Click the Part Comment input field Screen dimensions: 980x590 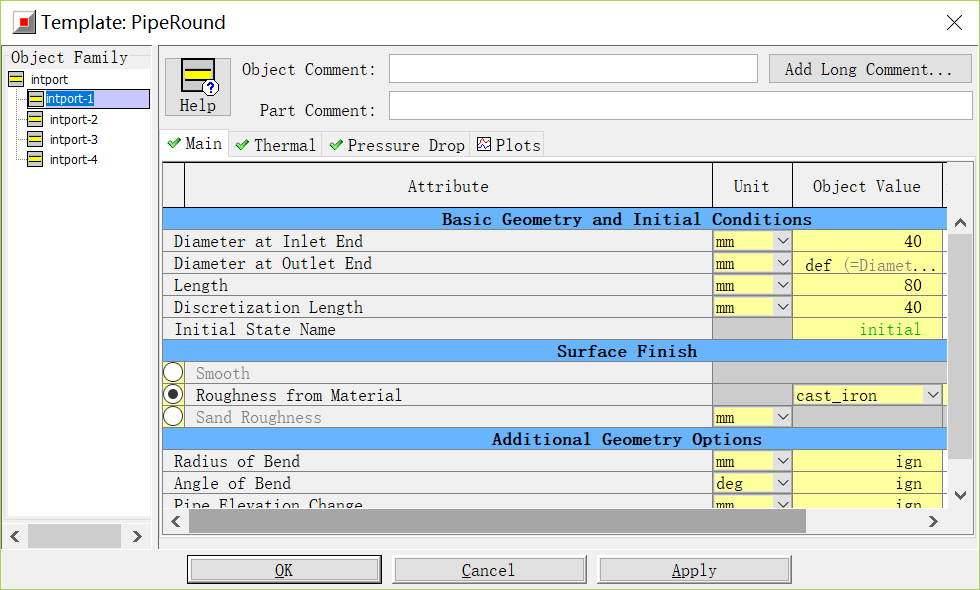tap(681, 106)
